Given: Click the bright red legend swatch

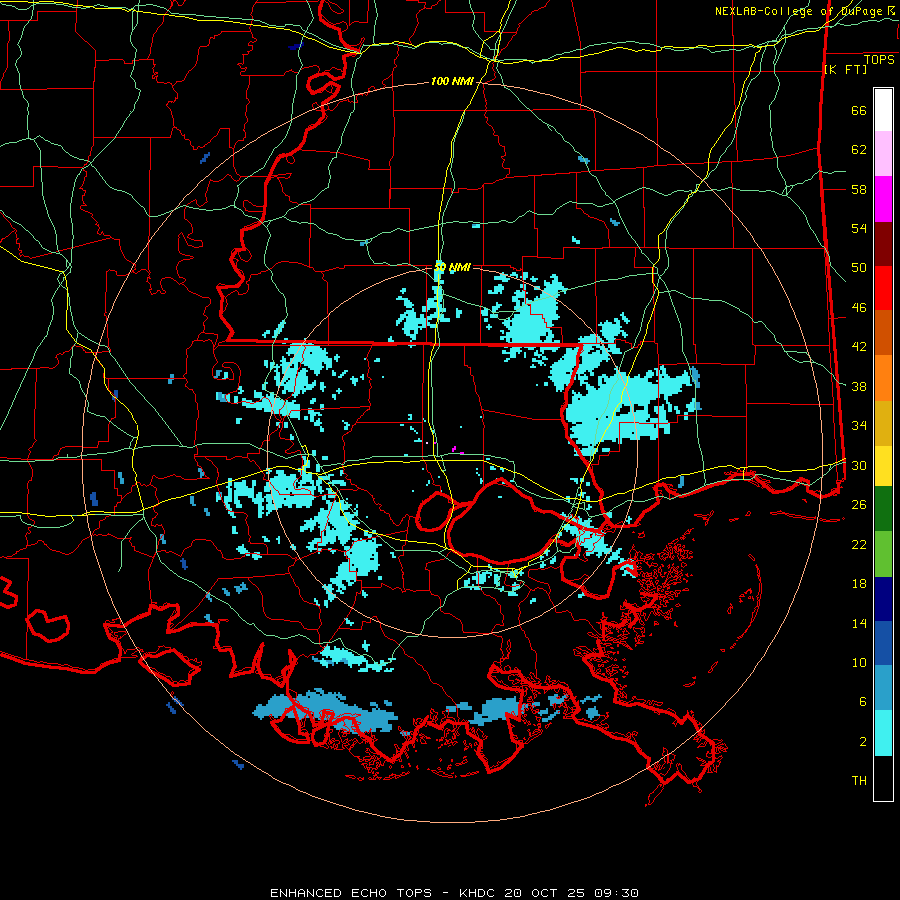Looking at the screenshot, I should [883, 289].
